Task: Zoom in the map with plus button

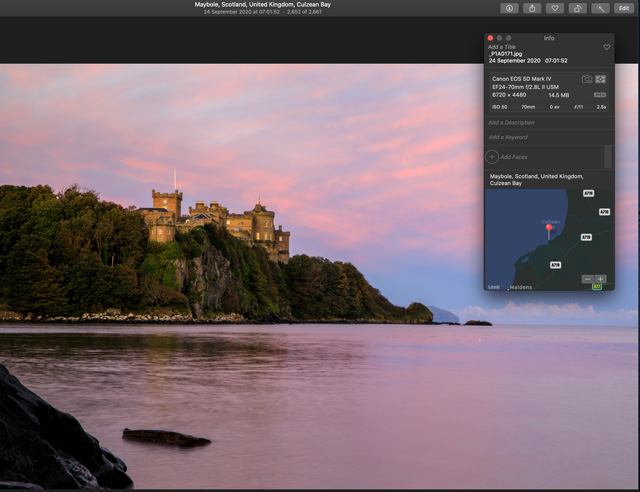Action: click(x=601, y=279)
